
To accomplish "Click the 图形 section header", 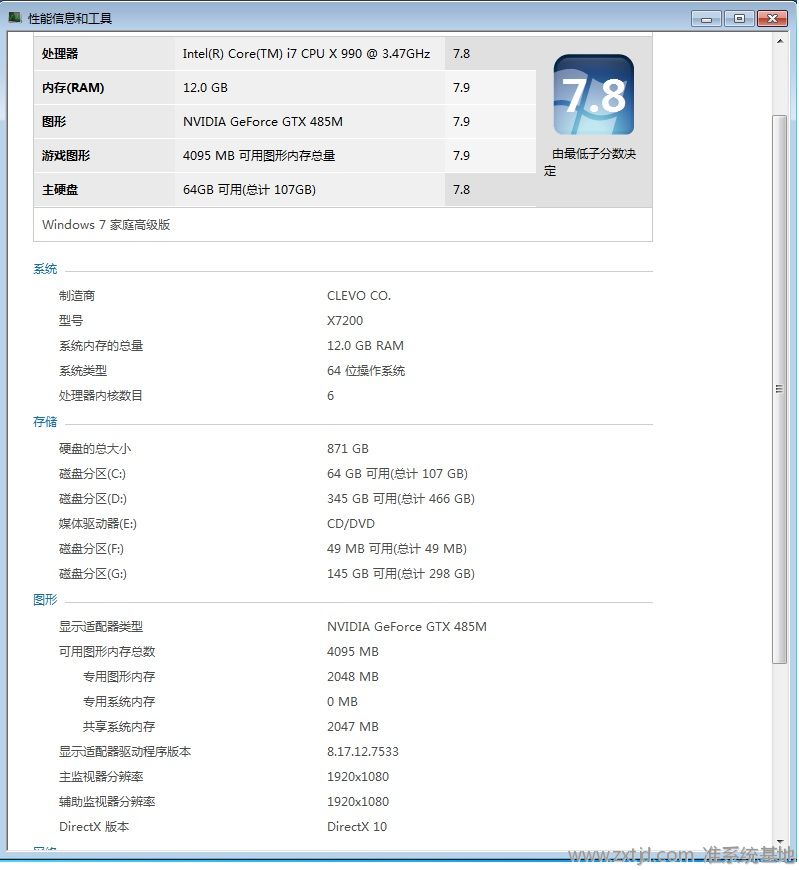I will (x=45, y=600).
